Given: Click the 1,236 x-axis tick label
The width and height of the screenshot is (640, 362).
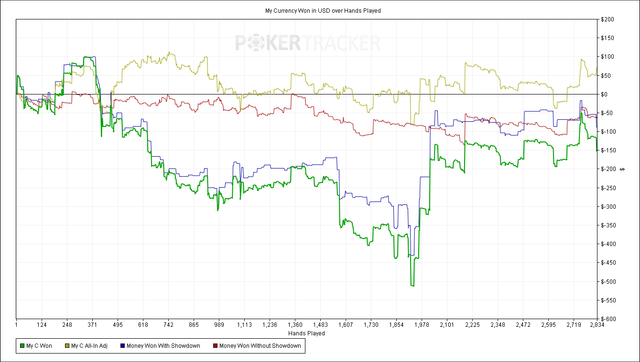Looking at the screenshot, I should pyautogui.click(x=270, y=325).
